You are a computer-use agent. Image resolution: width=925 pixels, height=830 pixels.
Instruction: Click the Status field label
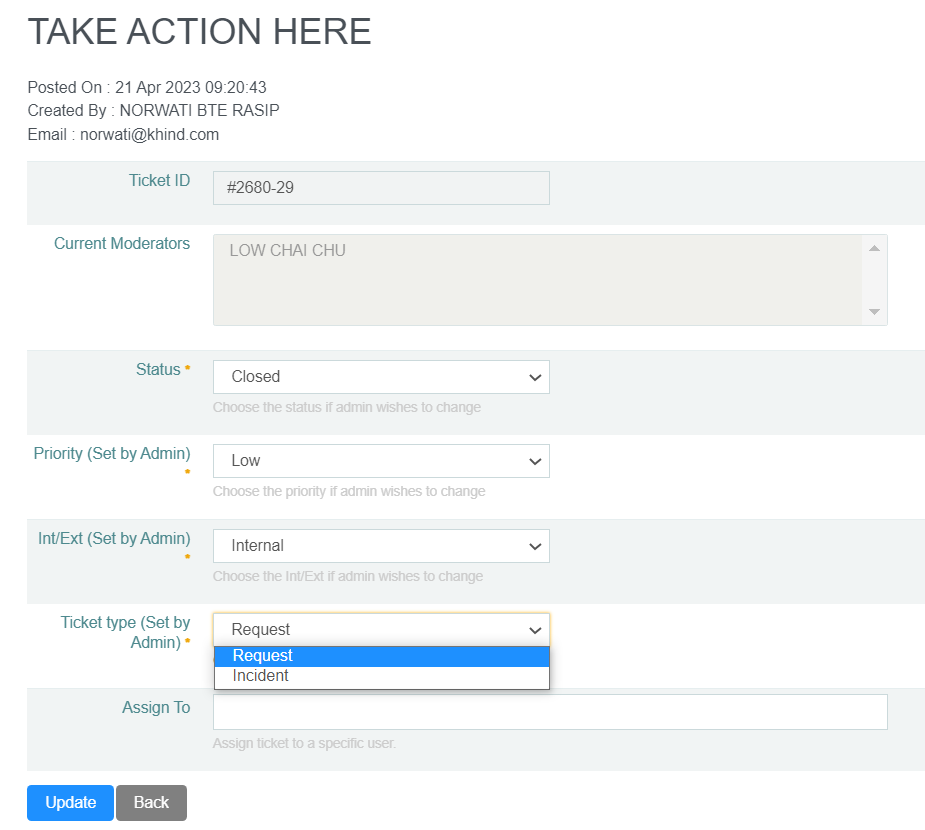click(x=158, y=370)
